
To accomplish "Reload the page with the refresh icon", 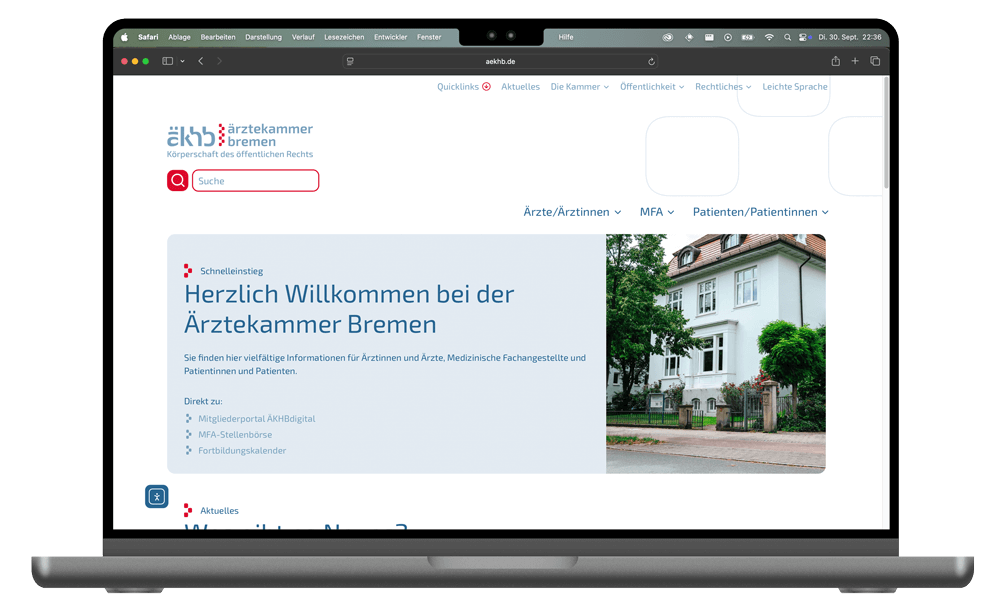I will coord(651,61).
